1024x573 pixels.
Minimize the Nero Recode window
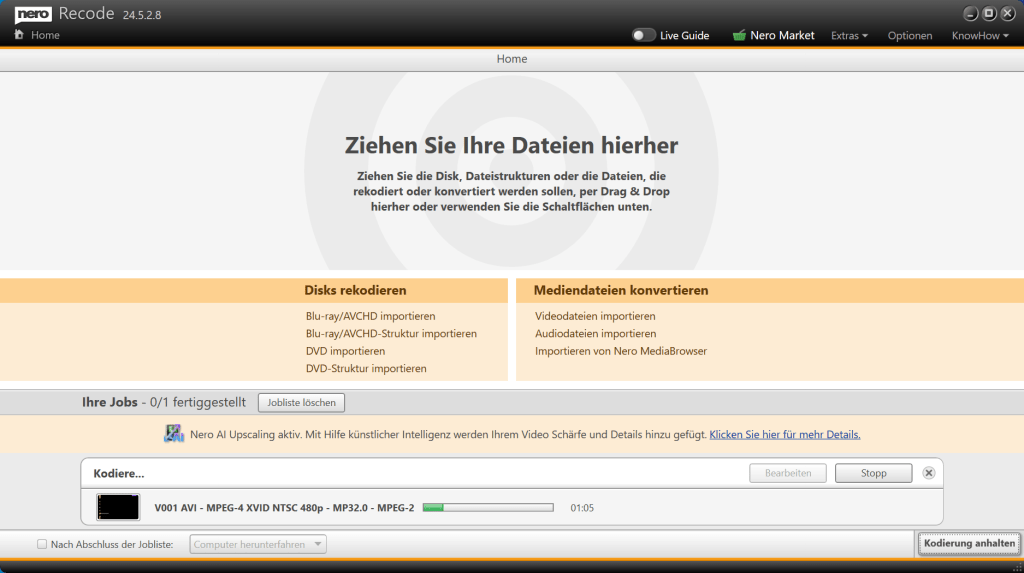point(970,13)
